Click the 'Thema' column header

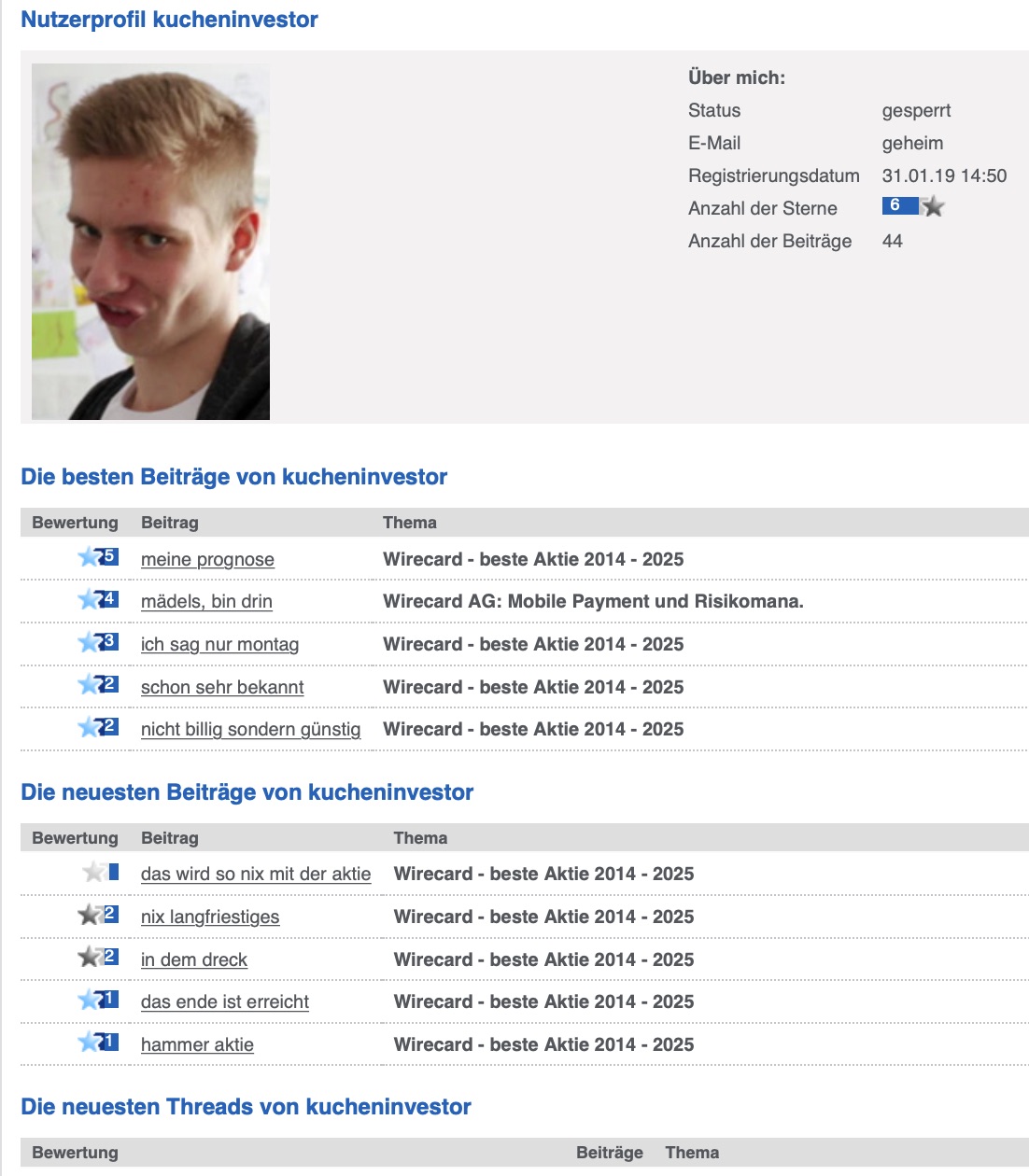tap(409, 523)
